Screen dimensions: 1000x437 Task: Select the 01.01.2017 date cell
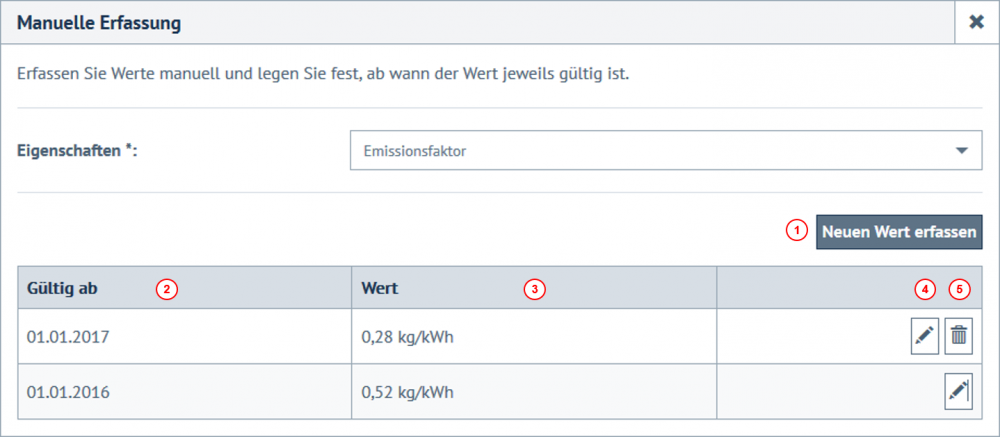pos(68,338)
